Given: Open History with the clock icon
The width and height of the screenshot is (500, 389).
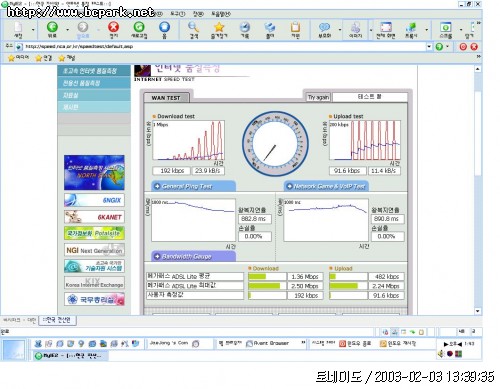Looking at the screenshot, I should coord(245,27).
